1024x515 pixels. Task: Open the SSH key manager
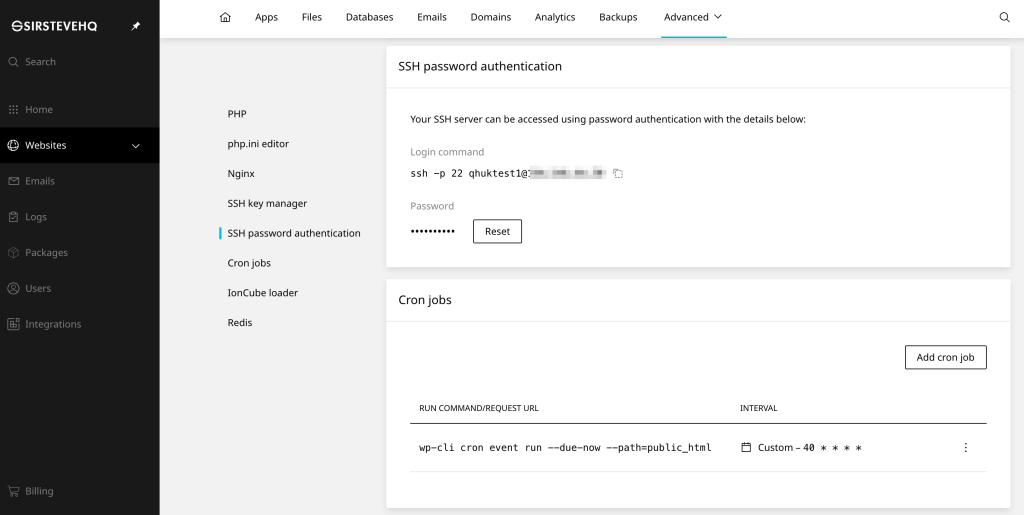coord(267,203)
